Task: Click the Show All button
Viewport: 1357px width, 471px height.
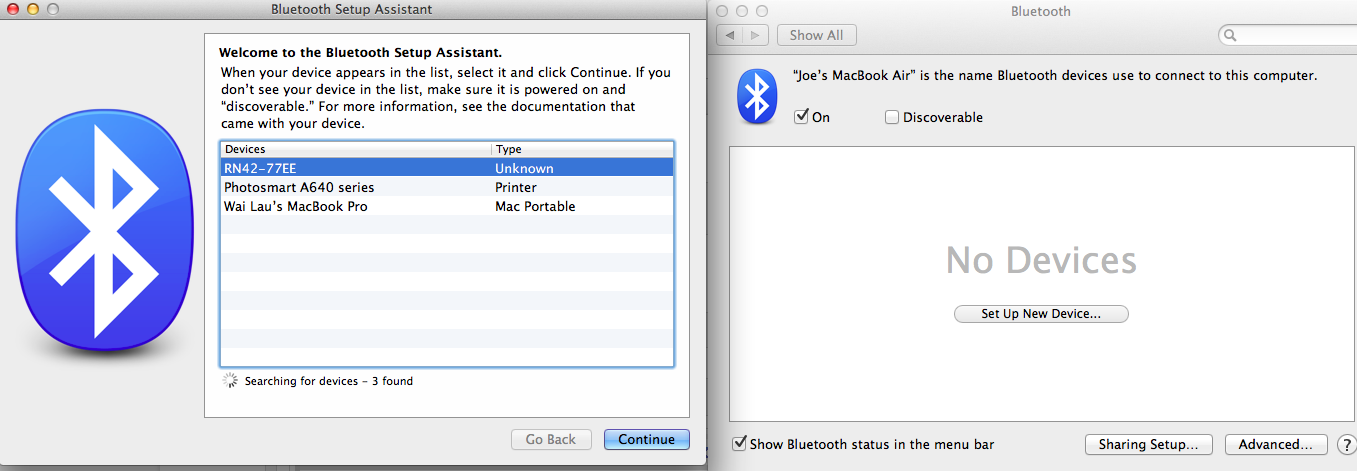Action: click(x=816, y=35)
